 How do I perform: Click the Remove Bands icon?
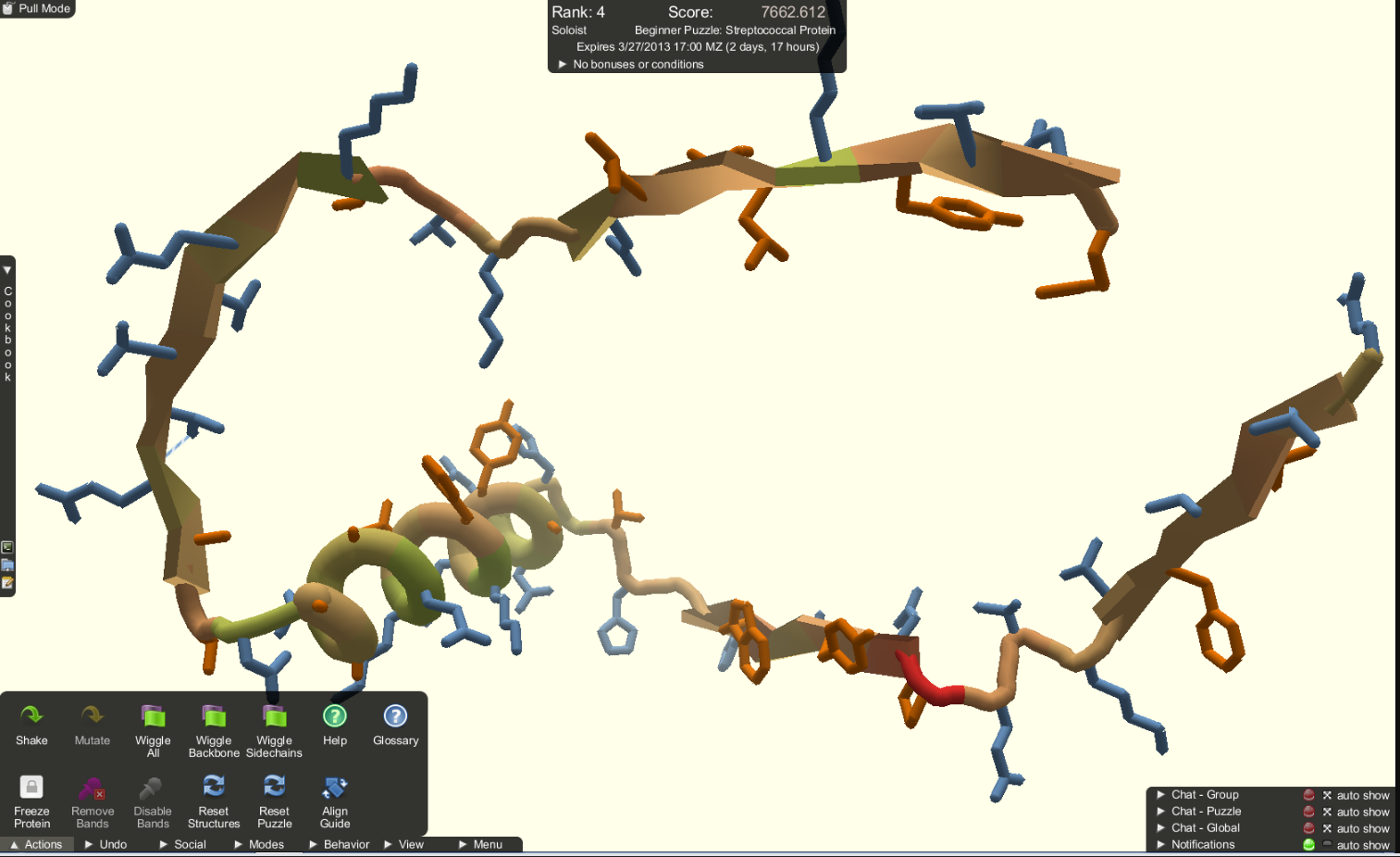pos(92,788)
